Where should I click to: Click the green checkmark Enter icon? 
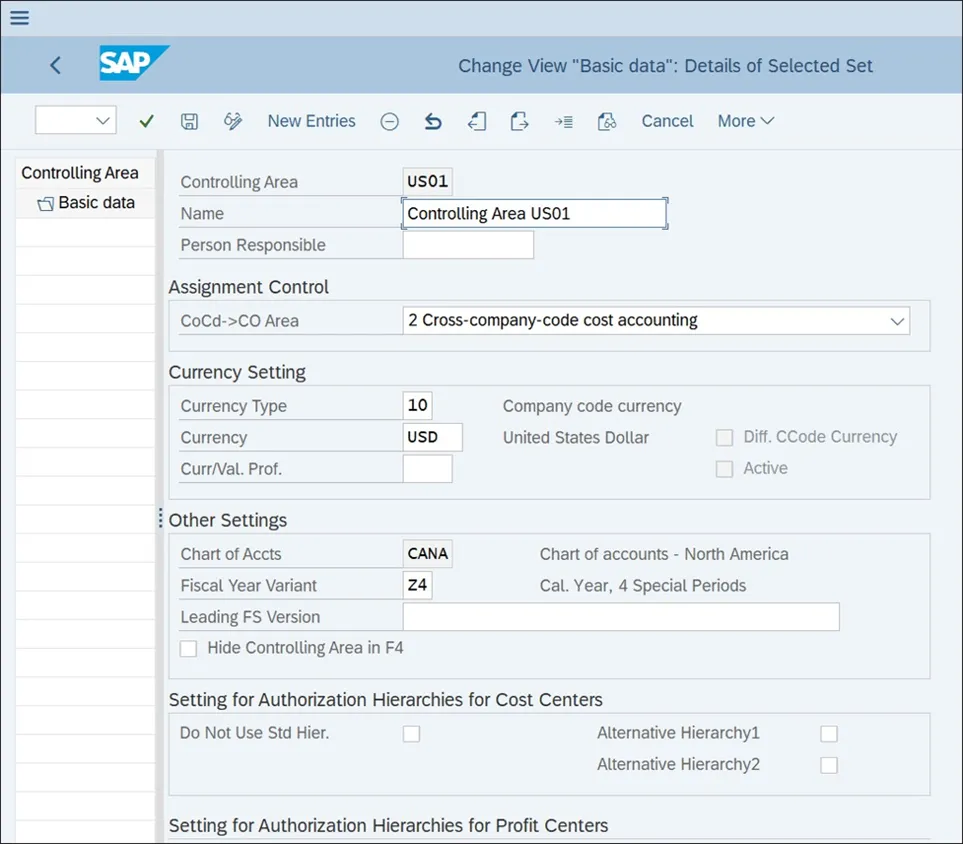click(x=147, y=121)
